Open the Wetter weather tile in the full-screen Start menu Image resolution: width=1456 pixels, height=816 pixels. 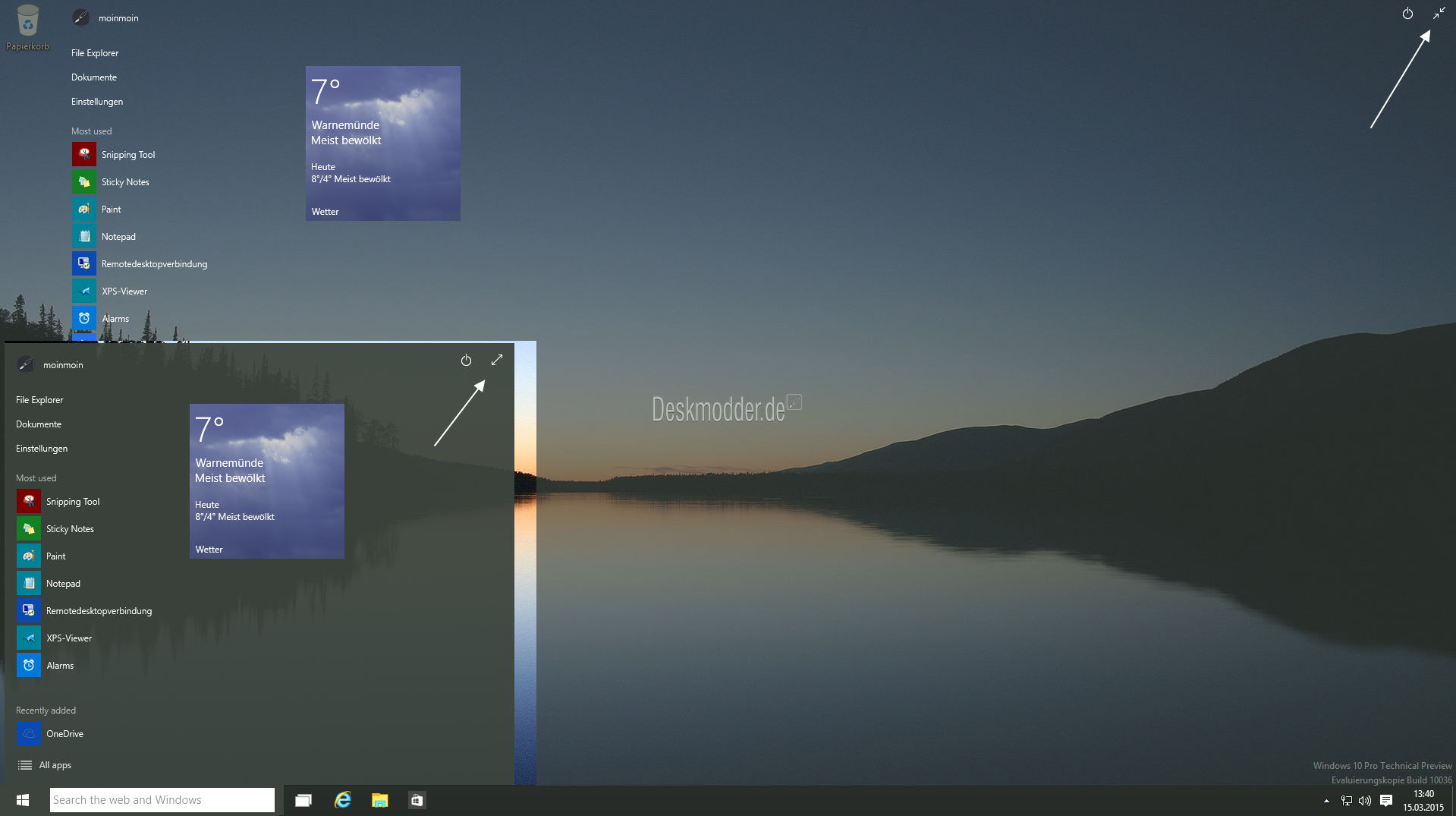pyautogui.click(x=383, y=143)
